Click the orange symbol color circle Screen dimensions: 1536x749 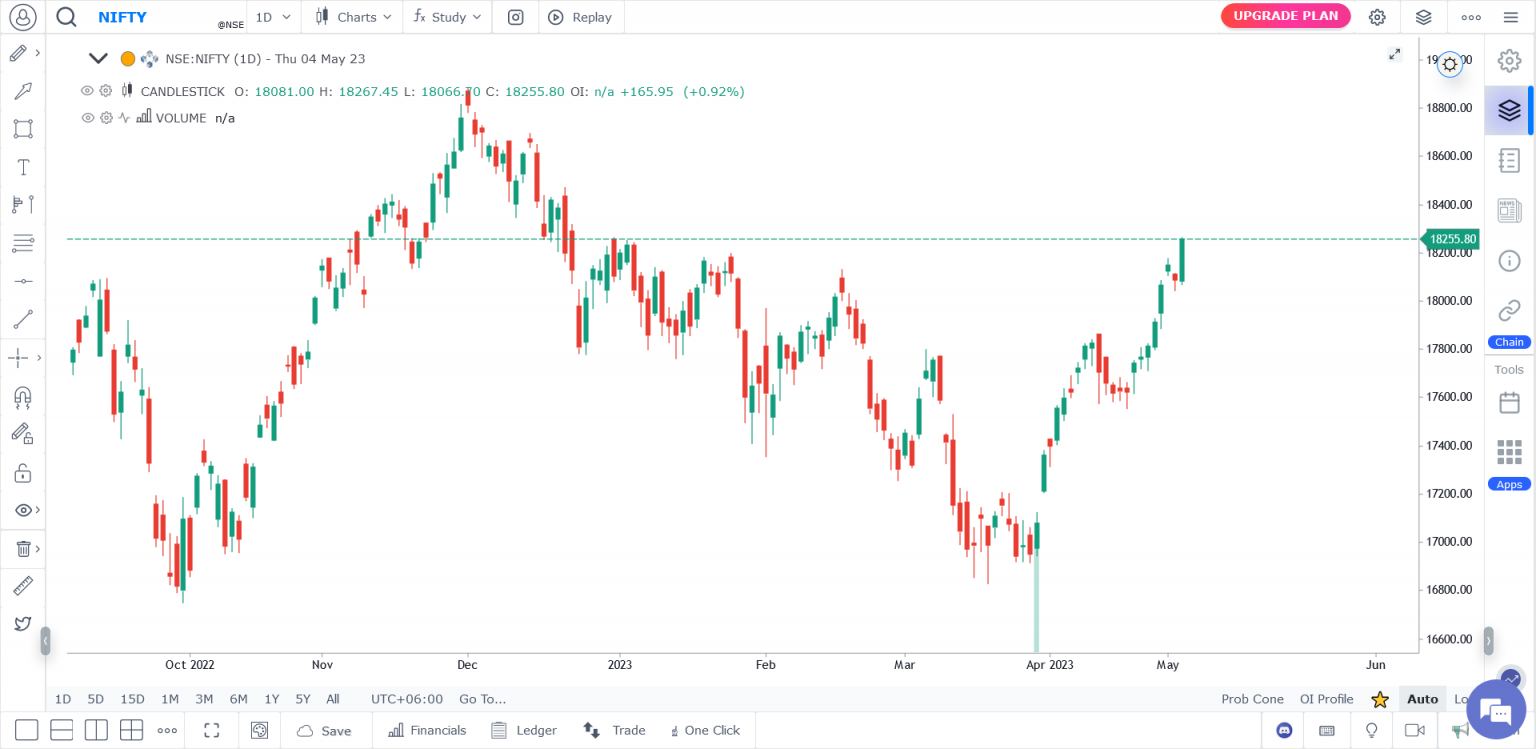point(128,59)
